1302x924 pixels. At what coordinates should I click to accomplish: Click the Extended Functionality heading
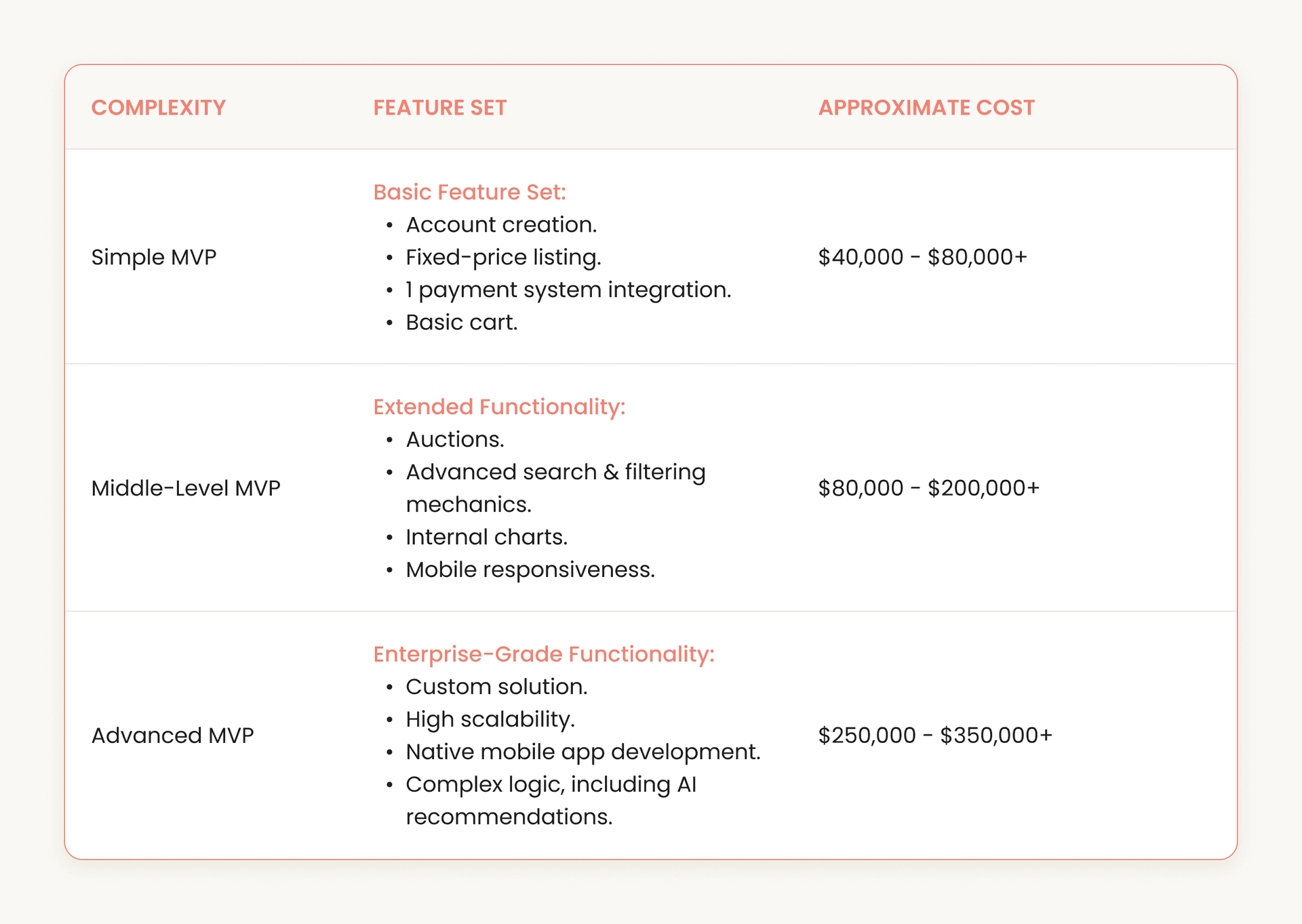click(x=499, y=407)
